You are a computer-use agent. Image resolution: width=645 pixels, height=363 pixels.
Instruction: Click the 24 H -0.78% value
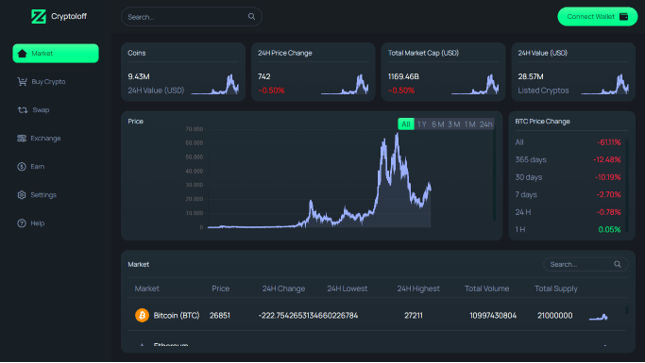[609, 212]
